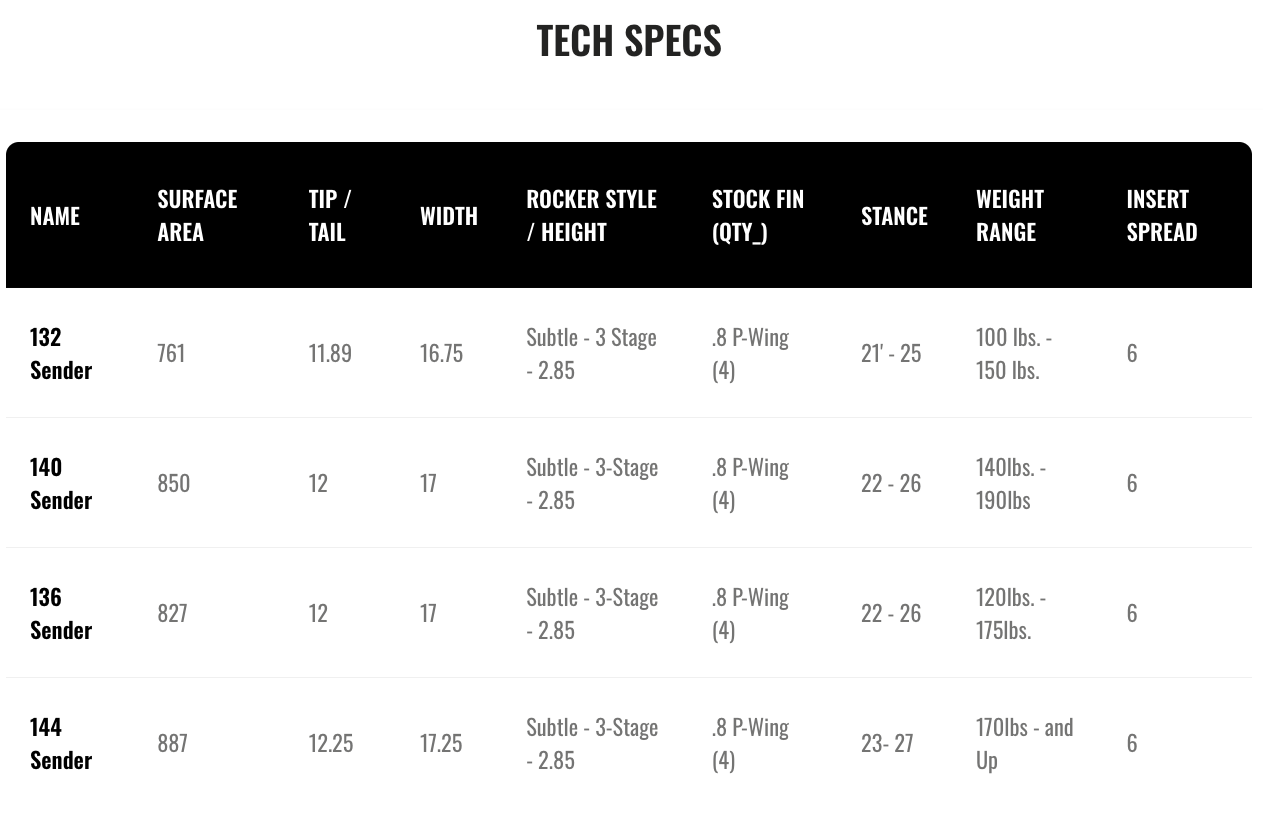
Task: Select the 140 Sender row name
Action: click(61, 483)
